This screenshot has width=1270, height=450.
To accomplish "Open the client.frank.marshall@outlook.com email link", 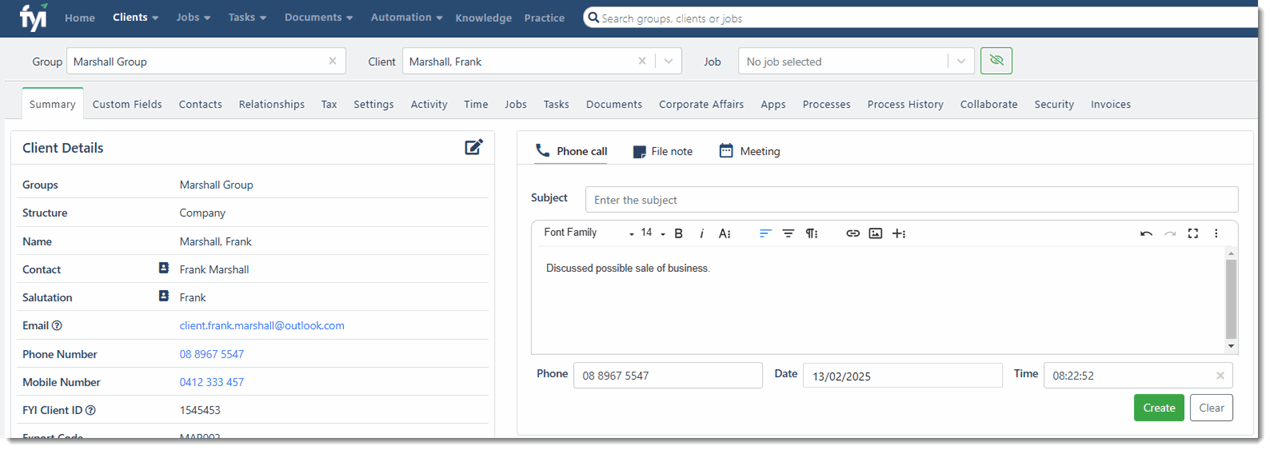I will pyautogui.click(x=262, y=325).
